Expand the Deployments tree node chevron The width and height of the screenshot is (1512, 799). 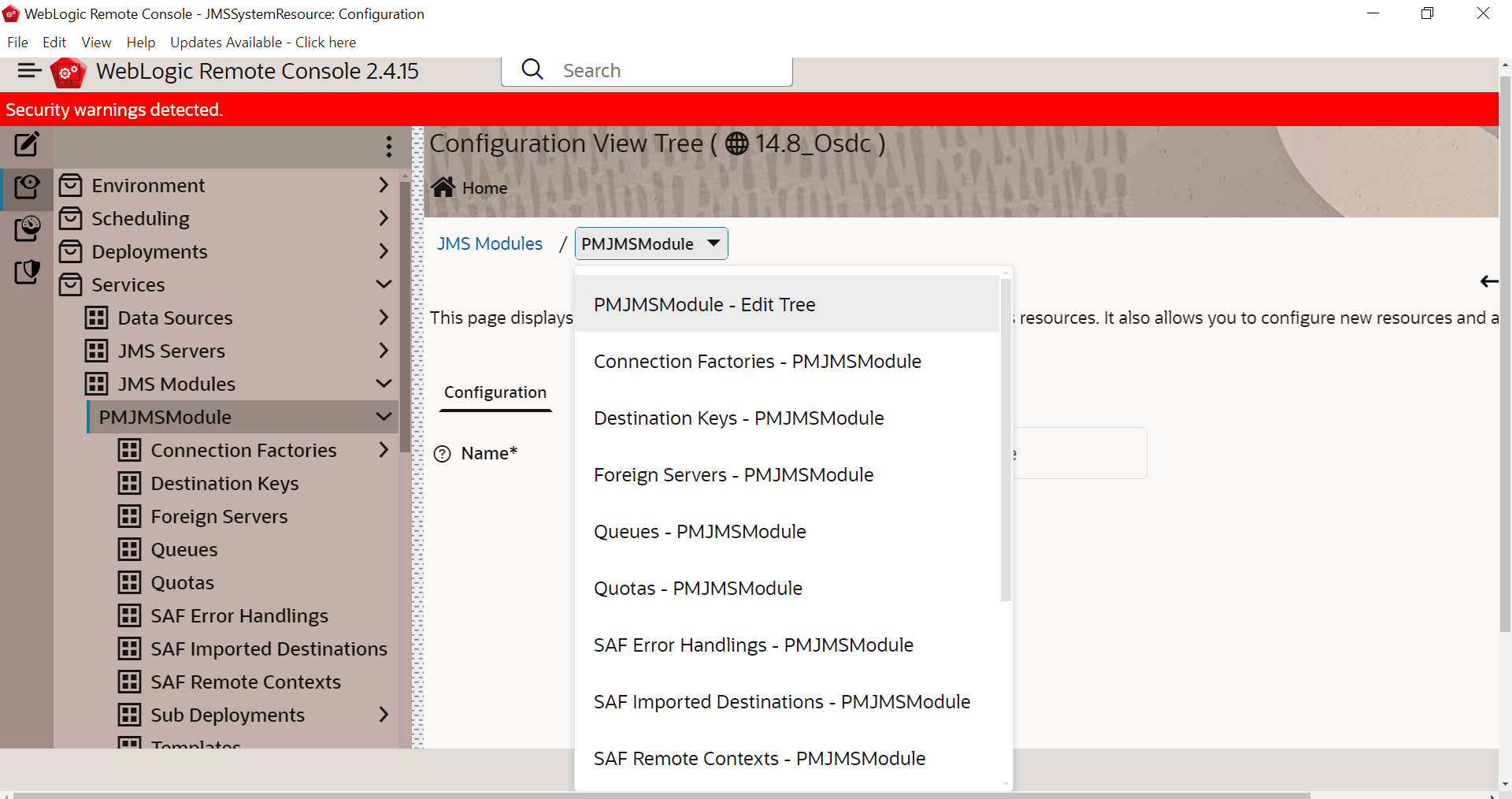384,251
